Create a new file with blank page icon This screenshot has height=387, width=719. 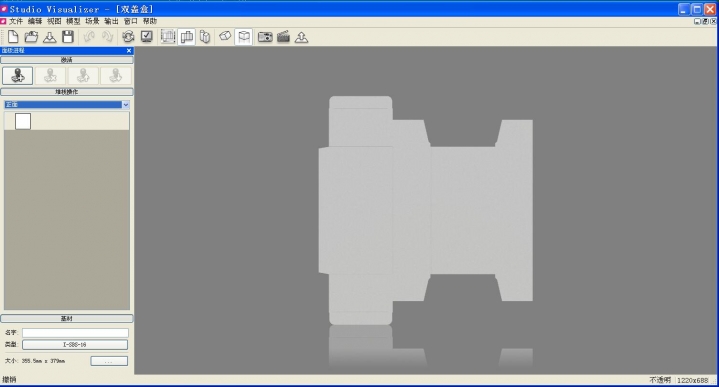13,37
